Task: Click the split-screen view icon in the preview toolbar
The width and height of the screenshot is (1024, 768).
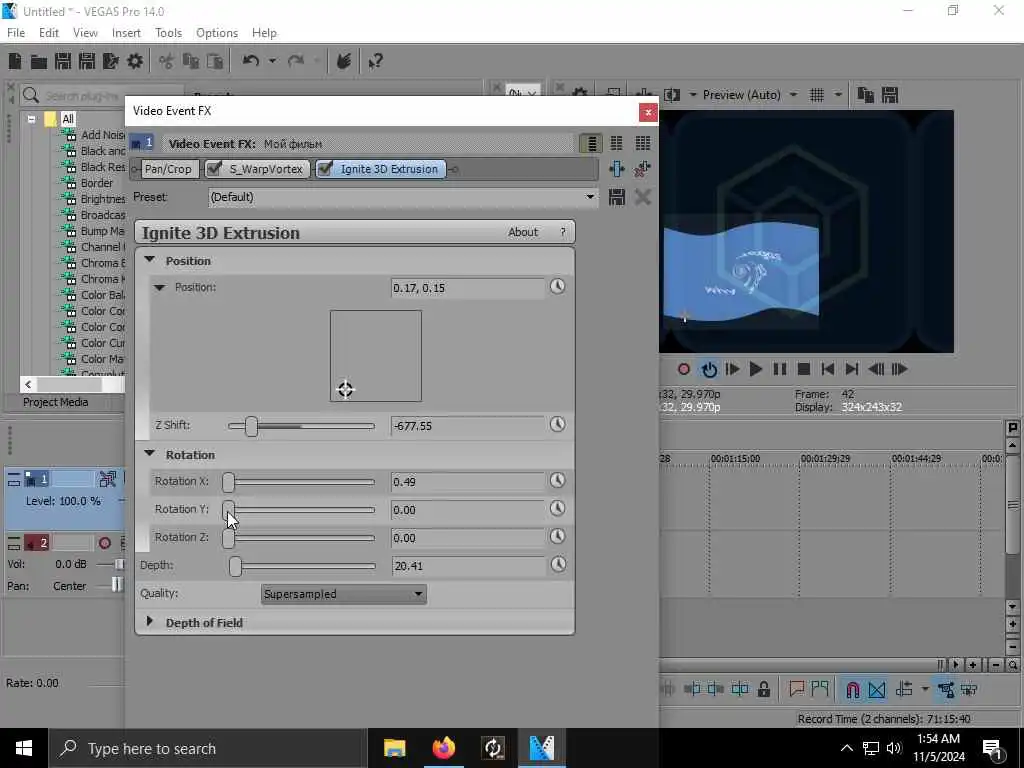Action: click(671, 95)
